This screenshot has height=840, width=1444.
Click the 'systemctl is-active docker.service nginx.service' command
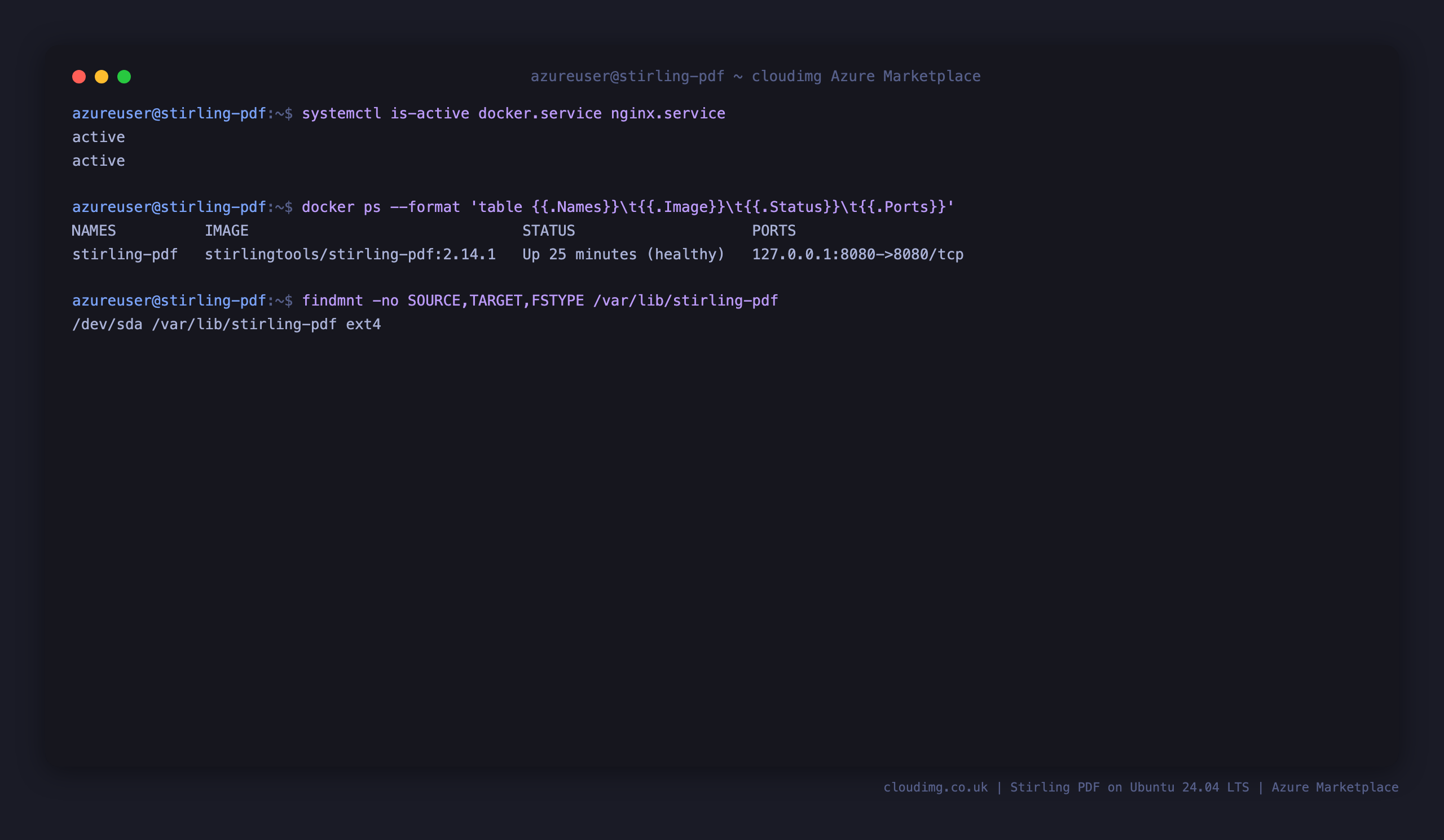click(x=513, y=113)
